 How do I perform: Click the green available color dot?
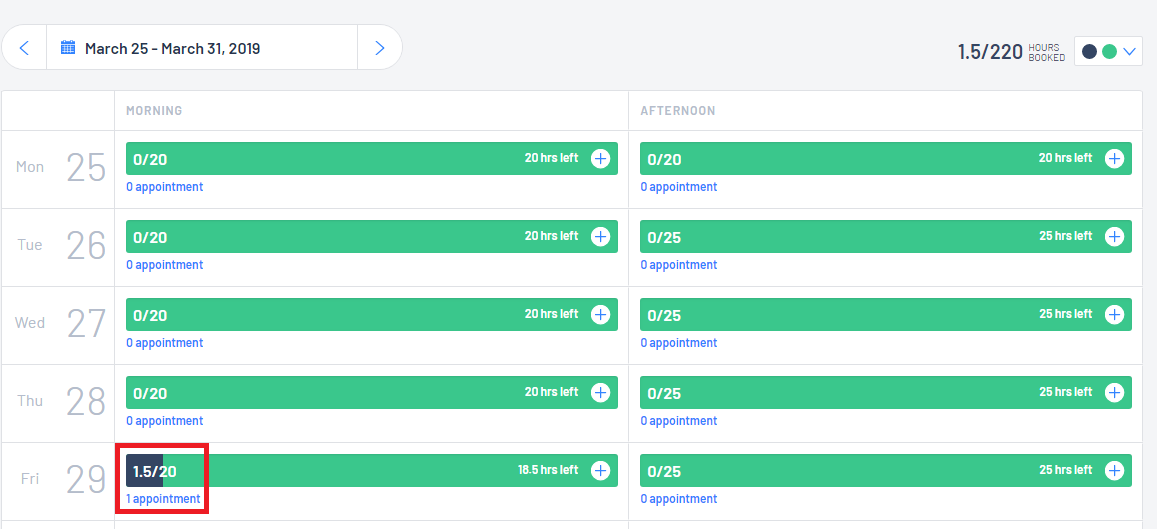point(1109,52)
